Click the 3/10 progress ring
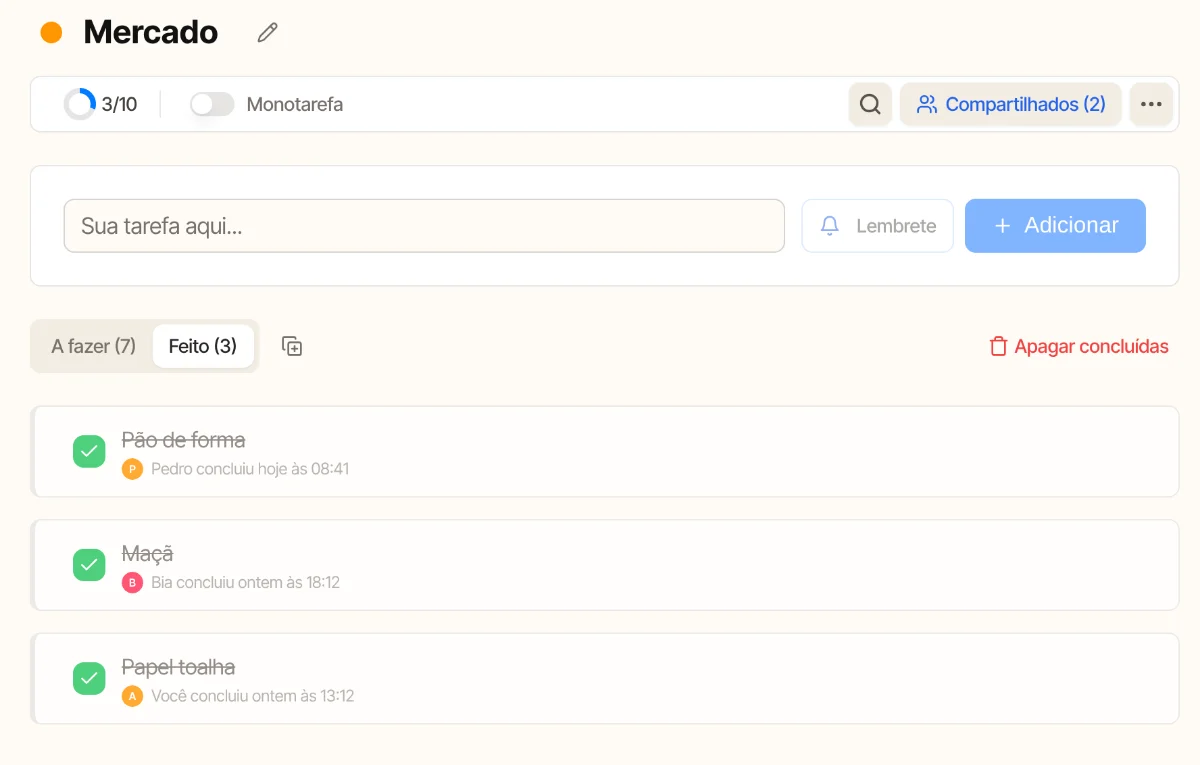1200x765 pixels. 80,104
